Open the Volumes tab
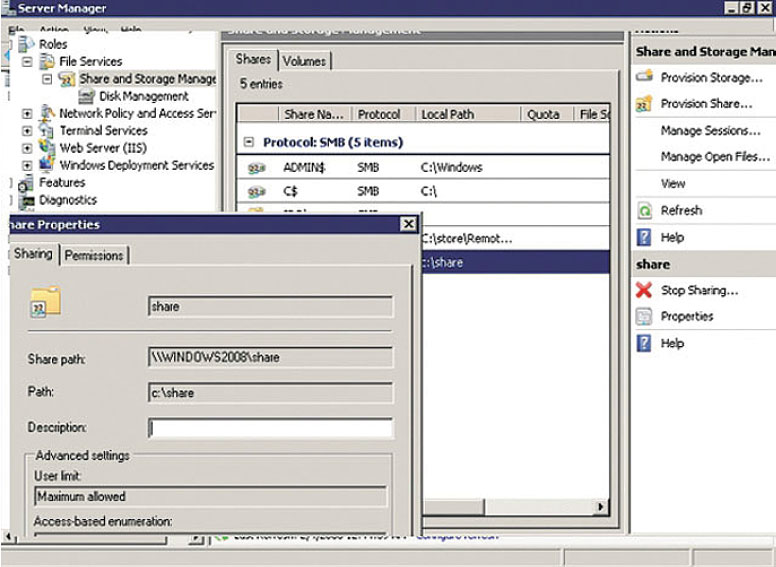The image size is (776, 567). click(x=304, y=61)
